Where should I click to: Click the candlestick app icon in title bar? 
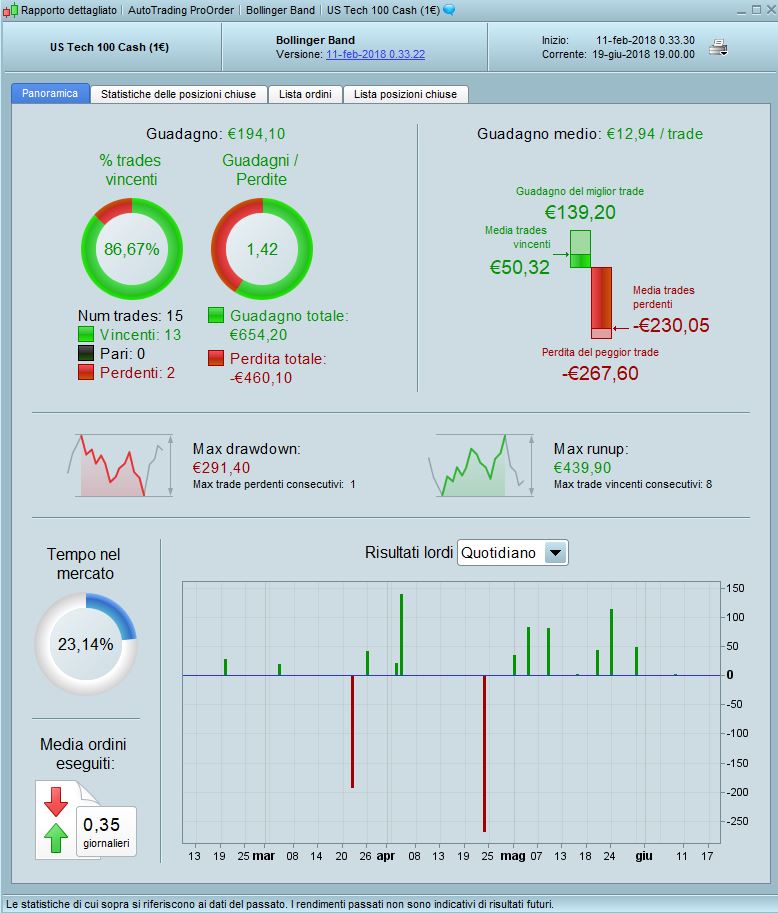point(10,10)
